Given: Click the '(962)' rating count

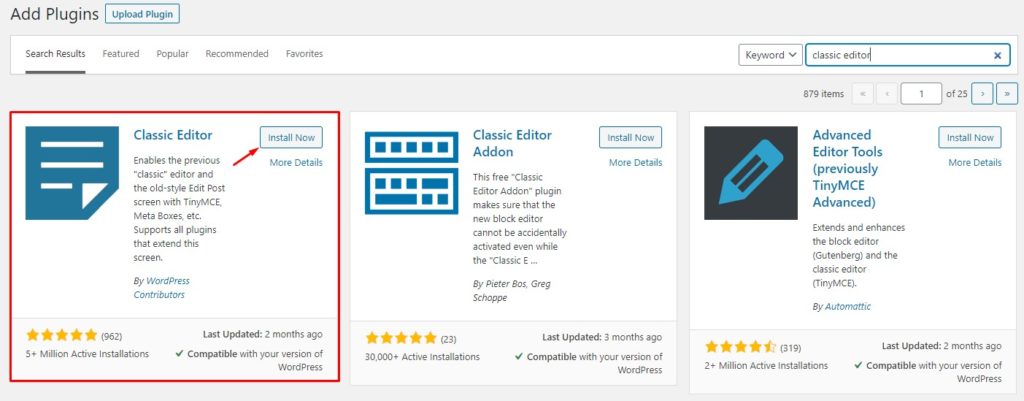Looking at the screenshot, I should pos(112,336).
